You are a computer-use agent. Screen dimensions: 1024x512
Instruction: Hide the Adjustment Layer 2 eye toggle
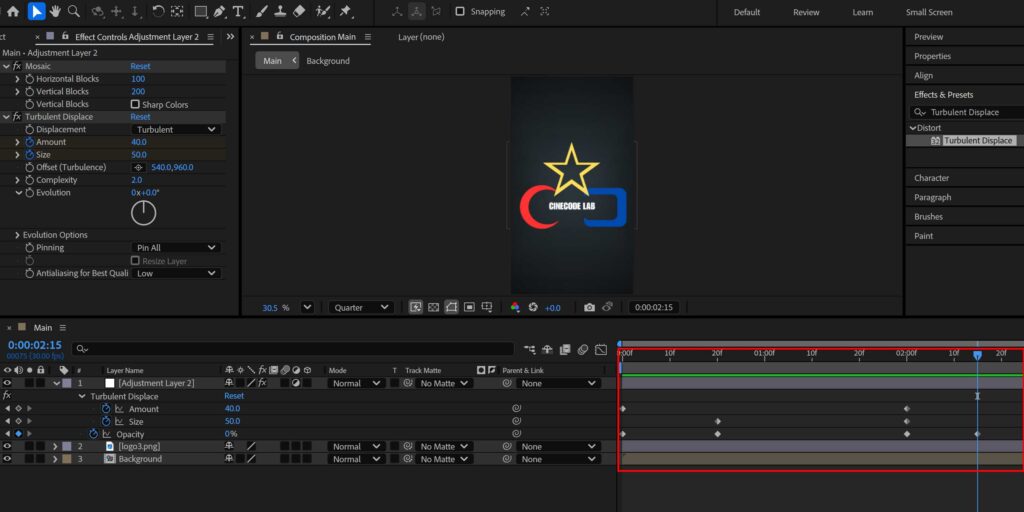(7, 383)
